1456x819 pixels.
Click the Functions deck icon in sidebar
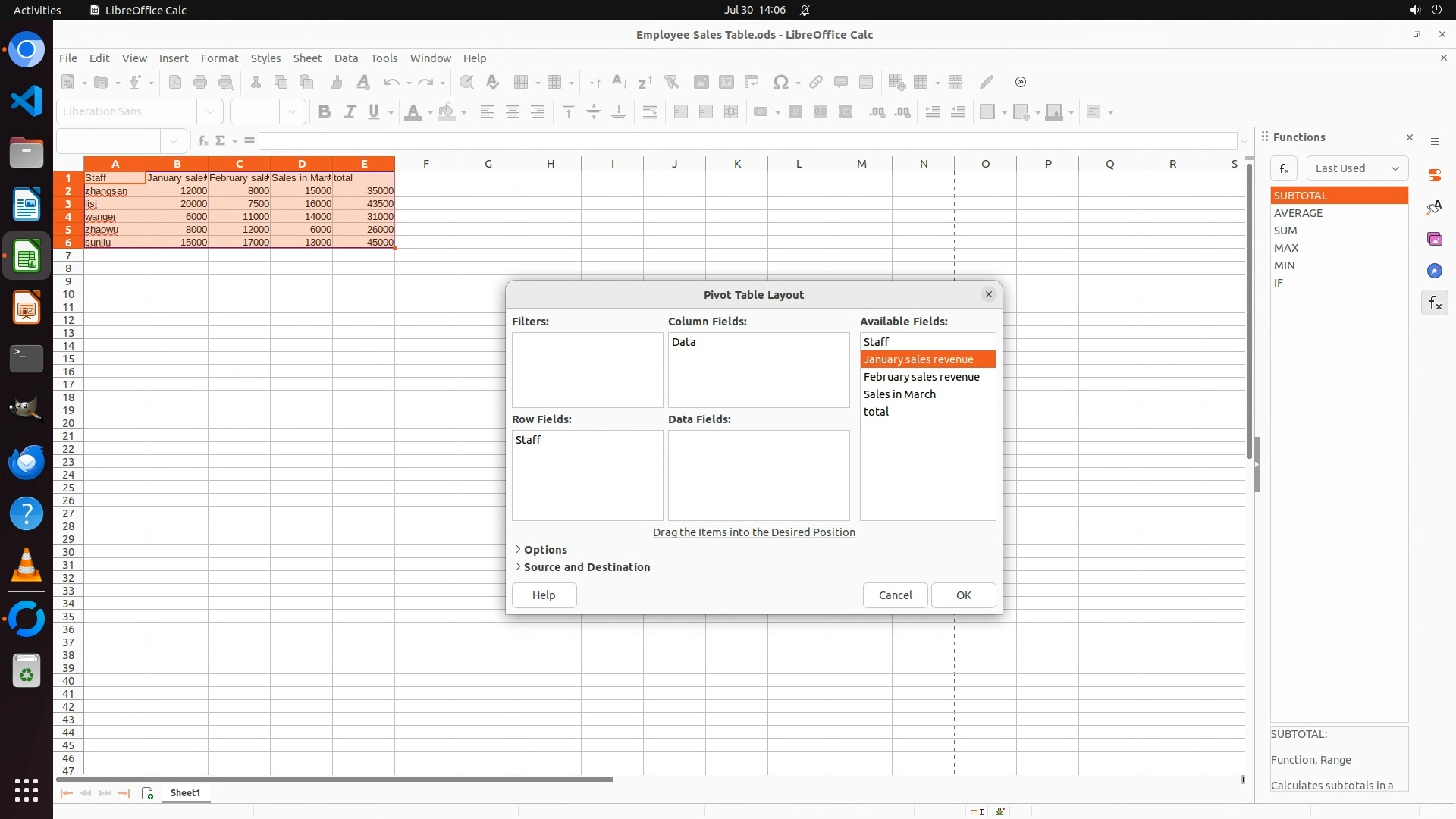coord(1434,303)
